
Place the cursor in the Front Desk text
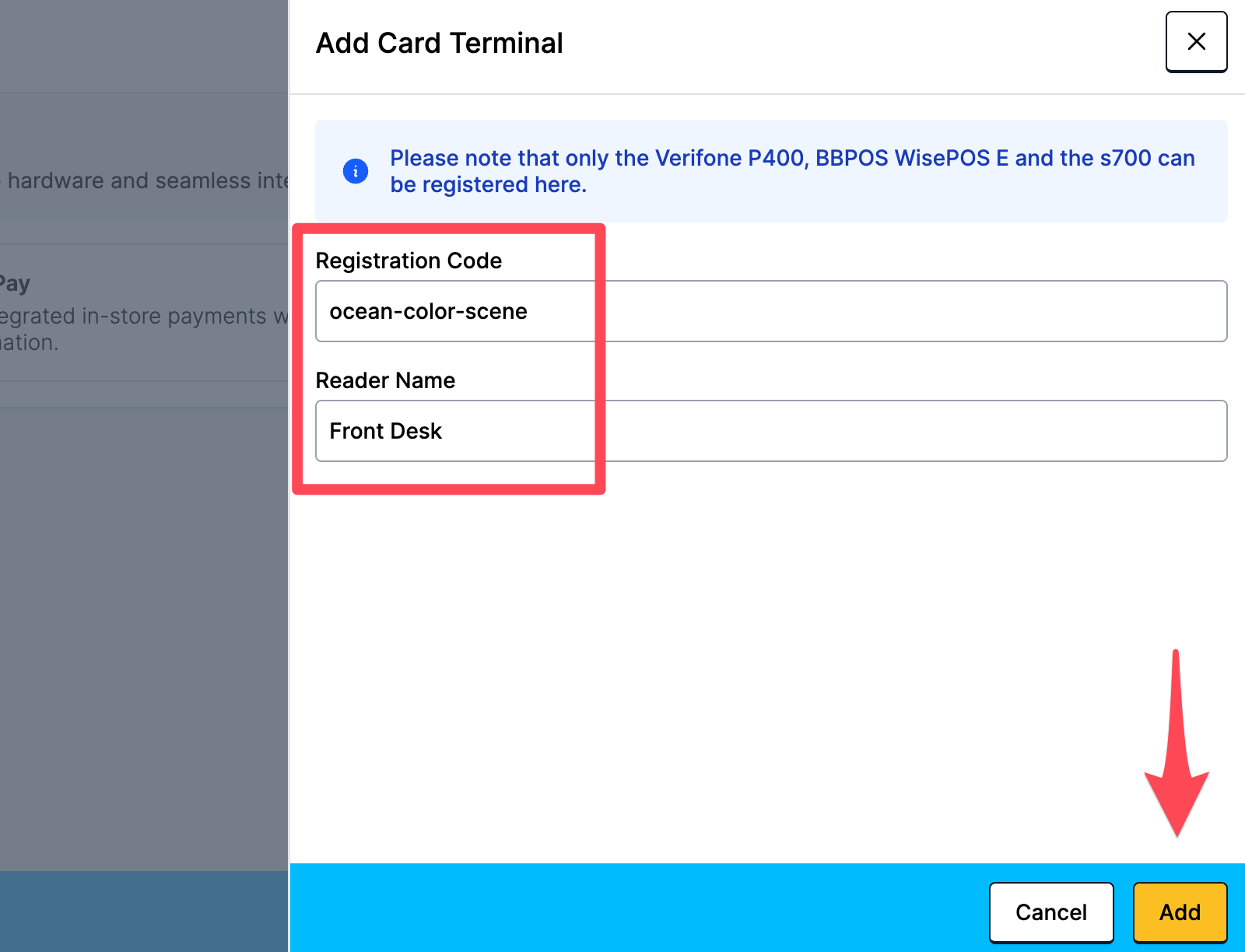click(385, 431)
